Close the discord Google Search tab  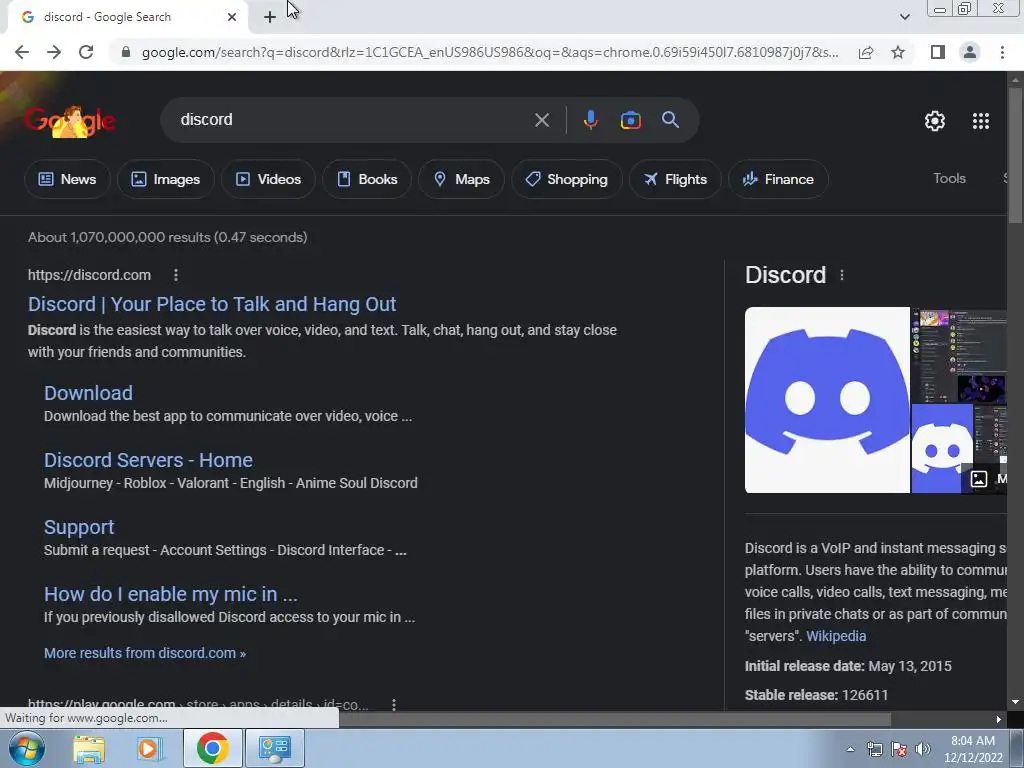click(232, 17)
